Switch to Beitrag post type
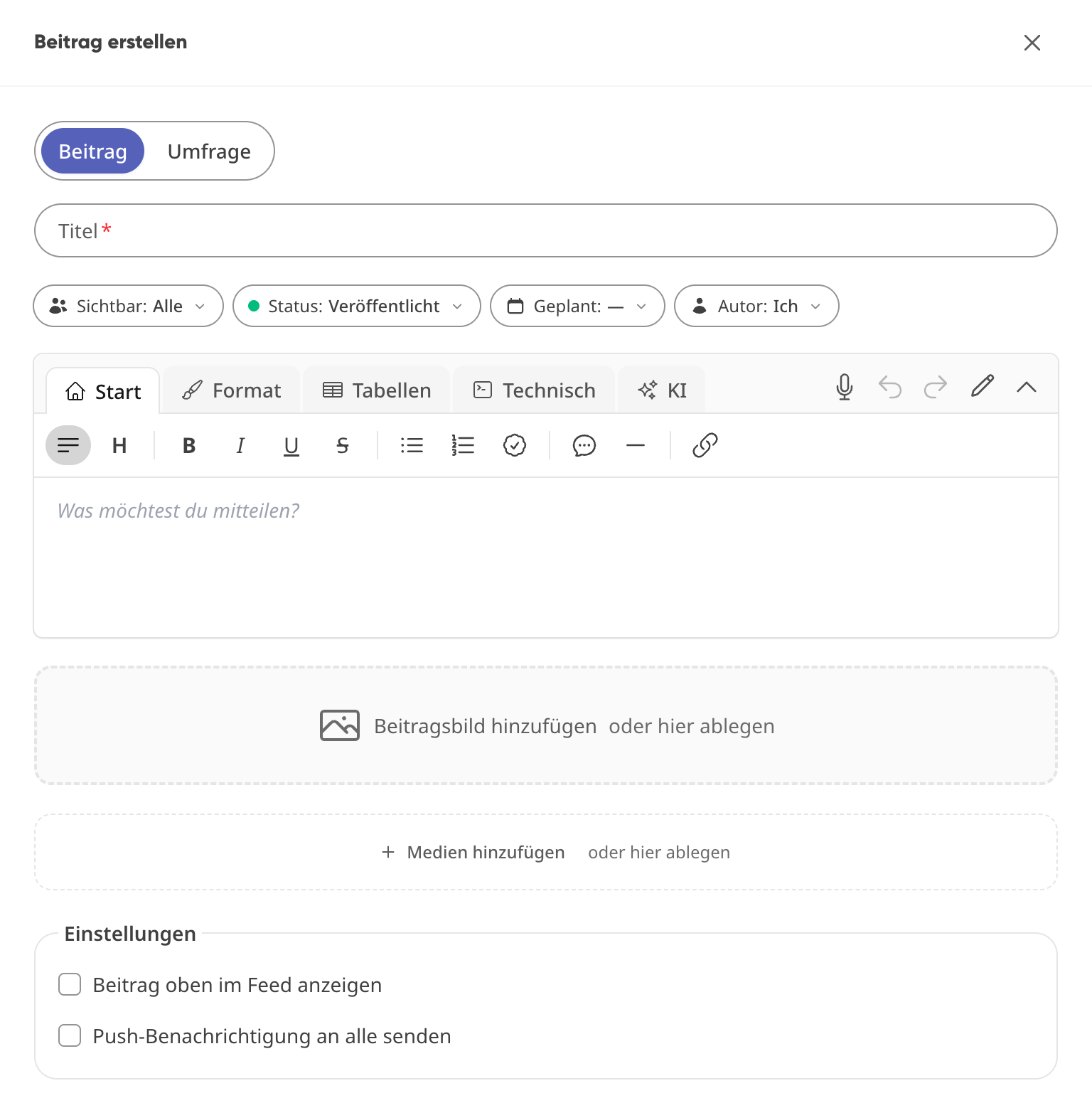 [92, 151]
